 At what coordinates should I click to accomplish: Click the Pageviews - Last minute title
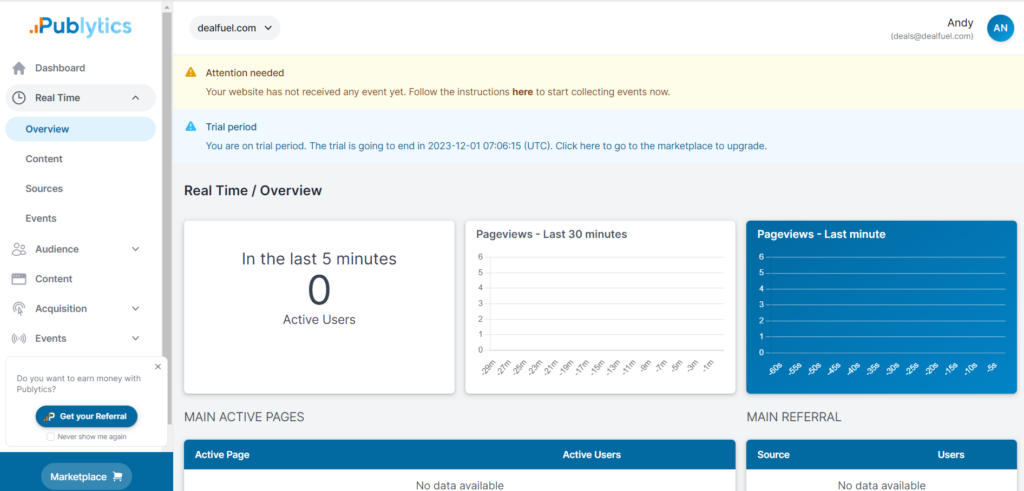click(822, 234)
